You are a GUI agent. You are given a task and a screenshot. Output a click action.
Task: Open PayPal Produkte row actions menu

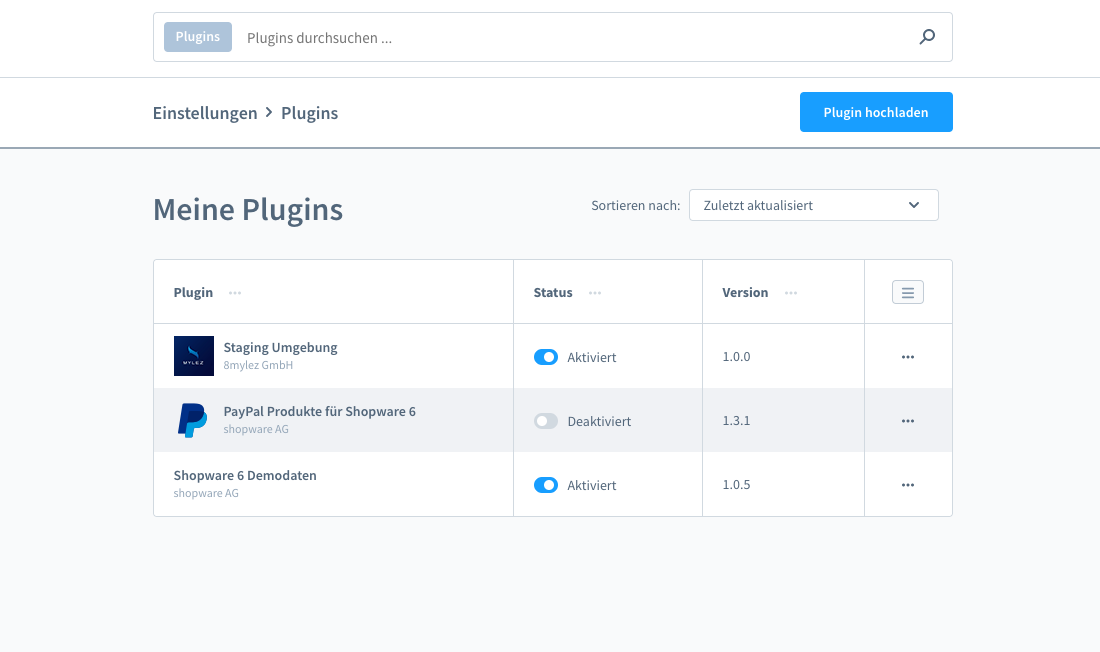908,421
